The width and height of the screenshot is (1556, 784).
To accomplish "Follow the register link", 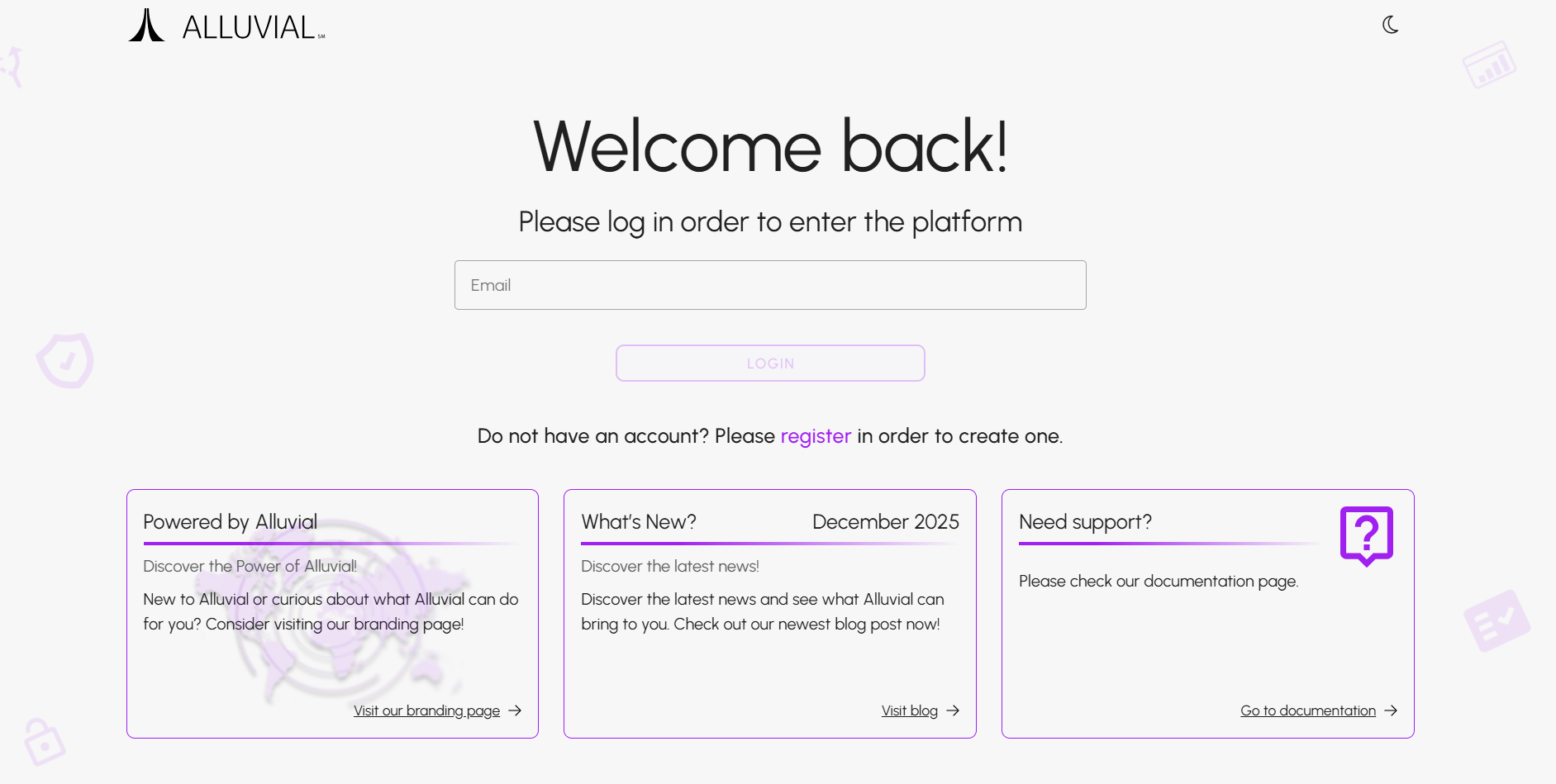I will click(x=816, y=436).
